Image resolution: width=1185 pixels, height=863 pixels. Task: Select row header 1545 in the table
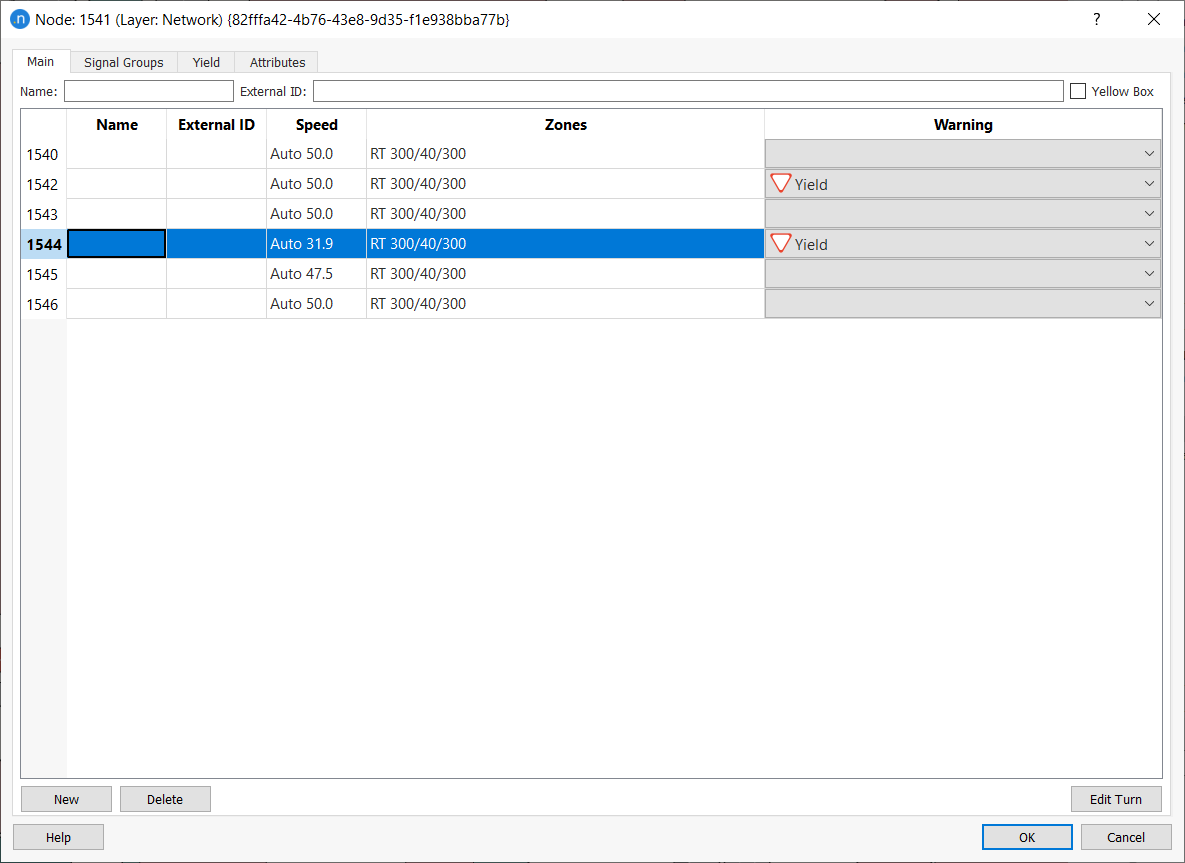click(x=43, y=274)
